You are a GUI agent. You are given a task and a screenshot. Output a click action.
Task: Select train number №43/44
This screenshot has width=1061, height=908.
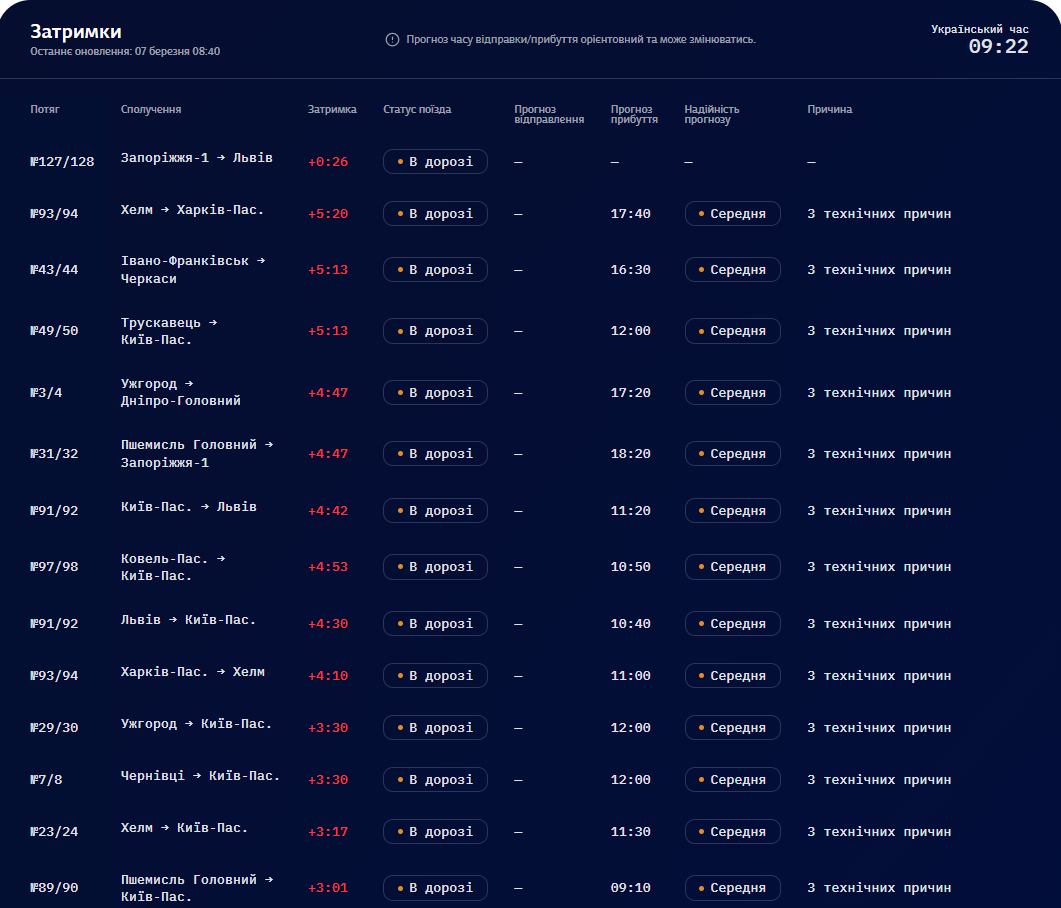tap(54, 270)
